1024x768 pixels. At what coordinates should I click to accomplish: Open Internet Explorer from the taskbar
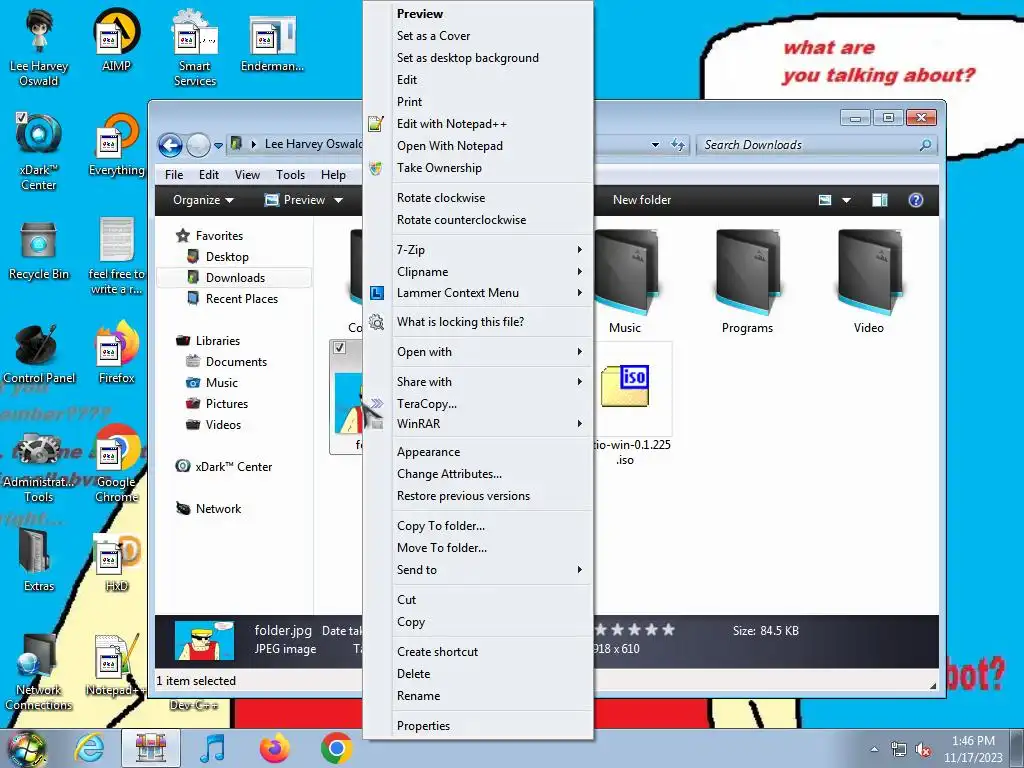tap(89, 748)
